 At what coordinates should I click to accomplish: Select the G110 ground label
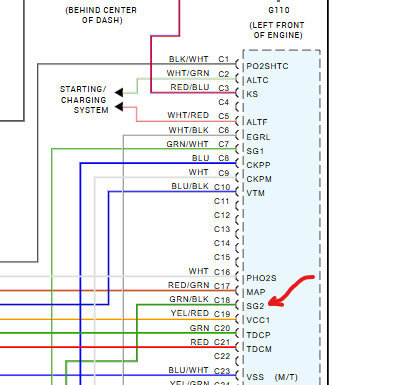(279, 10)
